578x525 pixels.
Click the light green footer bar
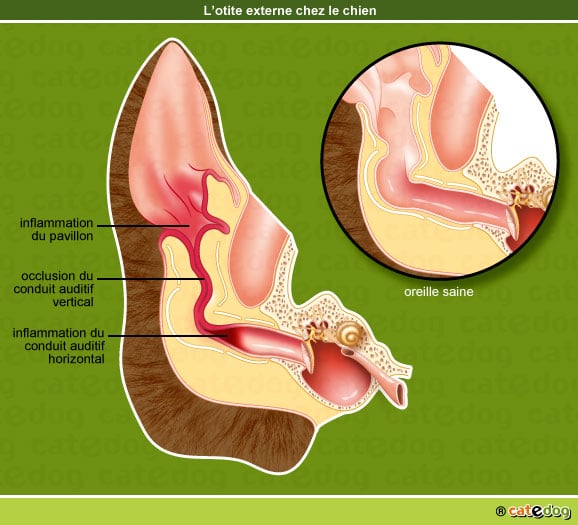pos(289,512)
